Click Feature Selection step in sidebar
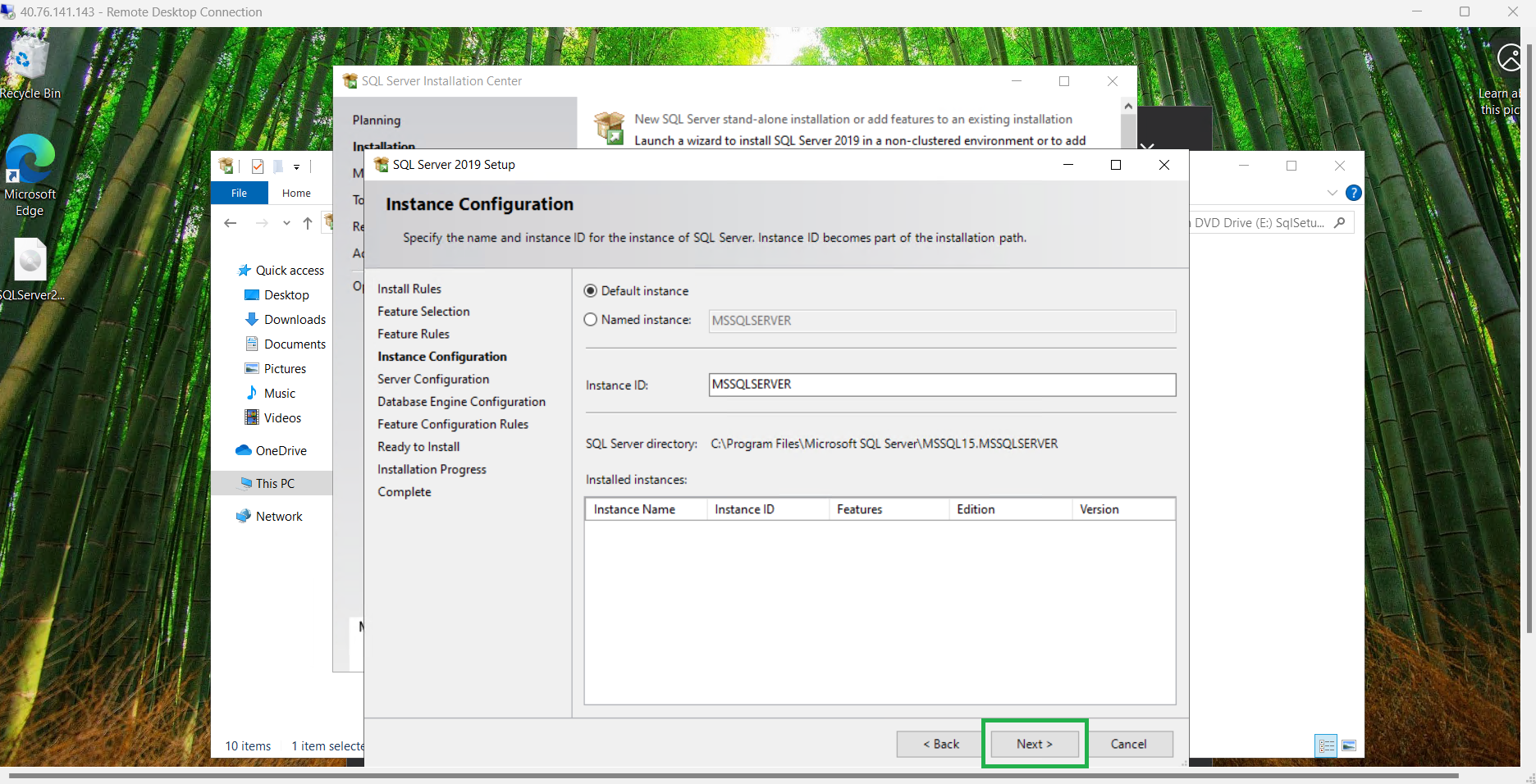The height and width of the screenshot is (784, 1536). (x=423, y=312)
